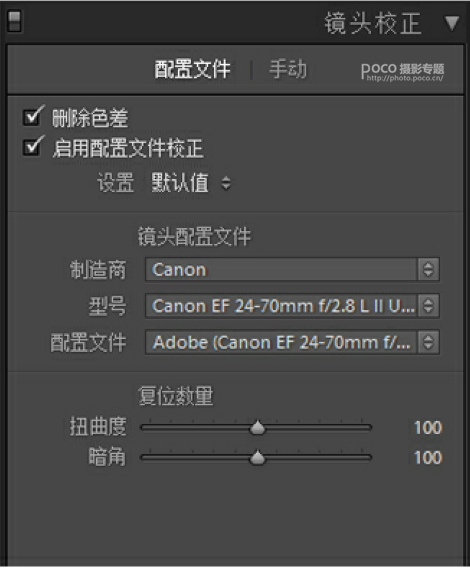Uncheck the 启用配置文件校正 checkbox
Viewport: 470px width, 568px height.
click(x=32, y=147)
